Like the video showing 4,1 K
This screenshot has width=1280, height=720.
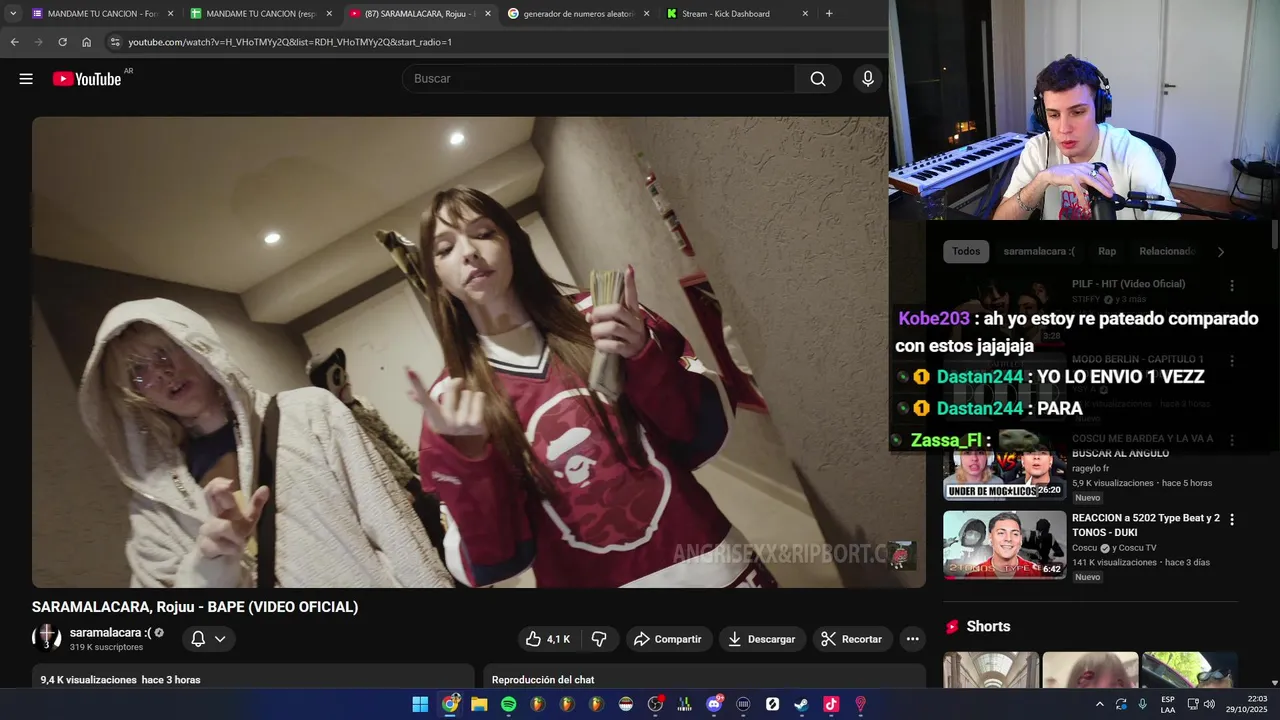coord(548,639)
